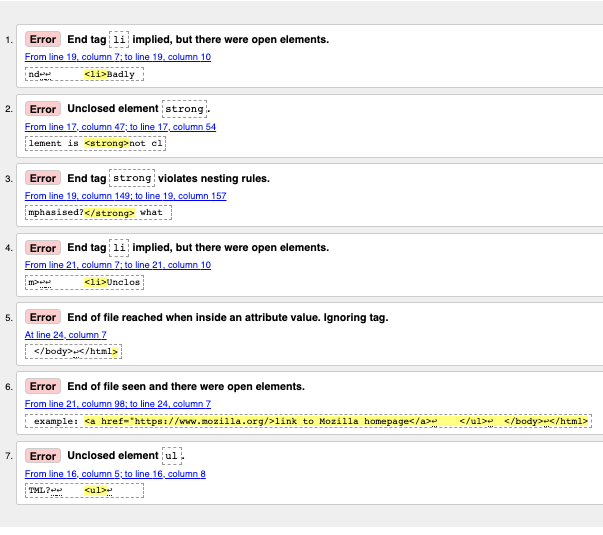The image size is (603, 535).
Task: Click the 'strong' code label in the nesting rules error
Action: pyautogui.click(x=132, y=178)
